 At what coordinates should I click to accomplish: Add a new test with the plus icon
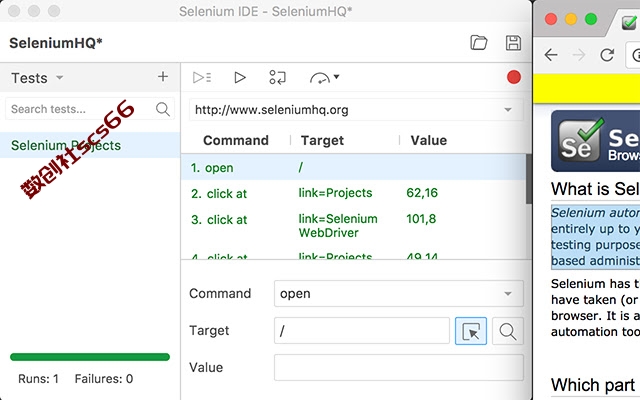[163, 76]
